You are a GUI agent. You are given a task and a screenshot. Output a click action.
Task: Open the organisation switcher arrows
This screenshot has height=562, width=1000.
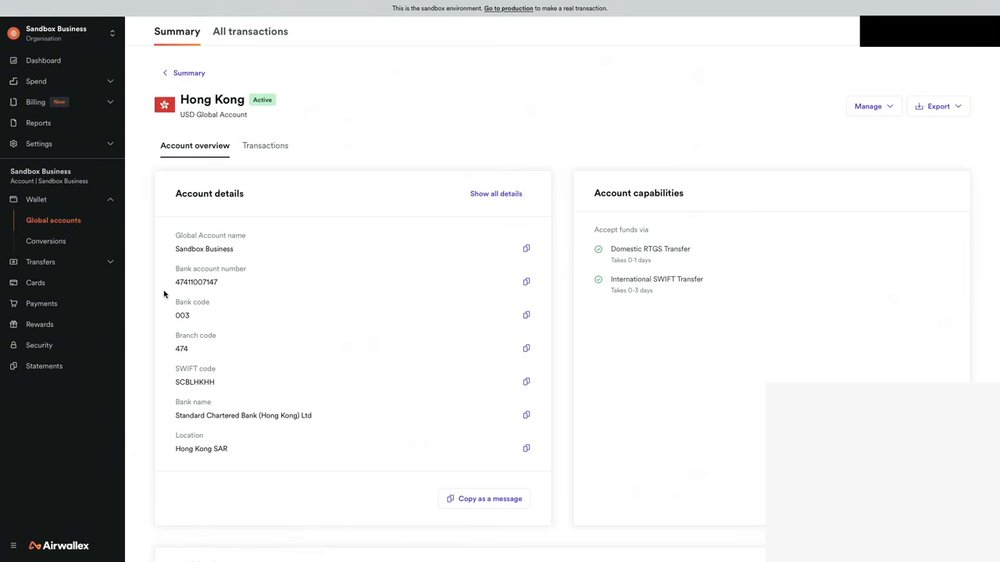pos(112,33)
